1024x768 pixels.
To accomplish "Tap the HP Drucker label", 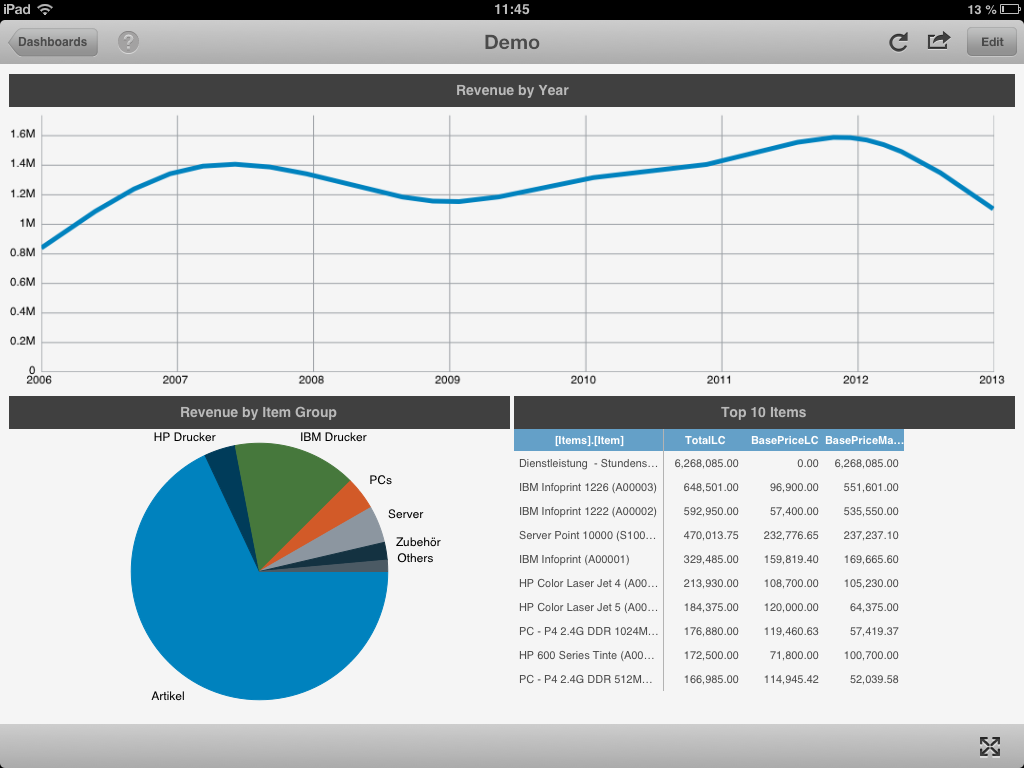I will pos(185,437).
